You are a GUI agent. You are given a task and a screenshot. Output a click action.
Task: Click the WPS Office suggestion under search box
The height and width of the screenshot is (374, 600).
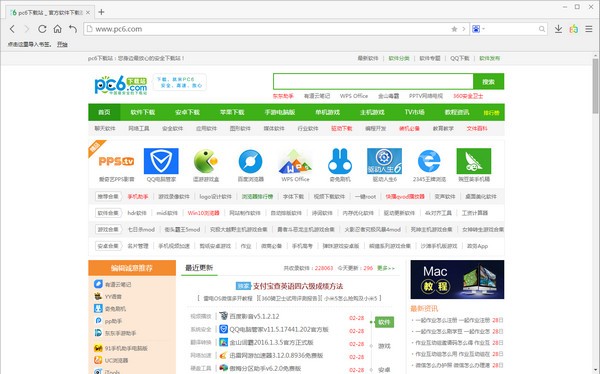[x=354, y=96]
